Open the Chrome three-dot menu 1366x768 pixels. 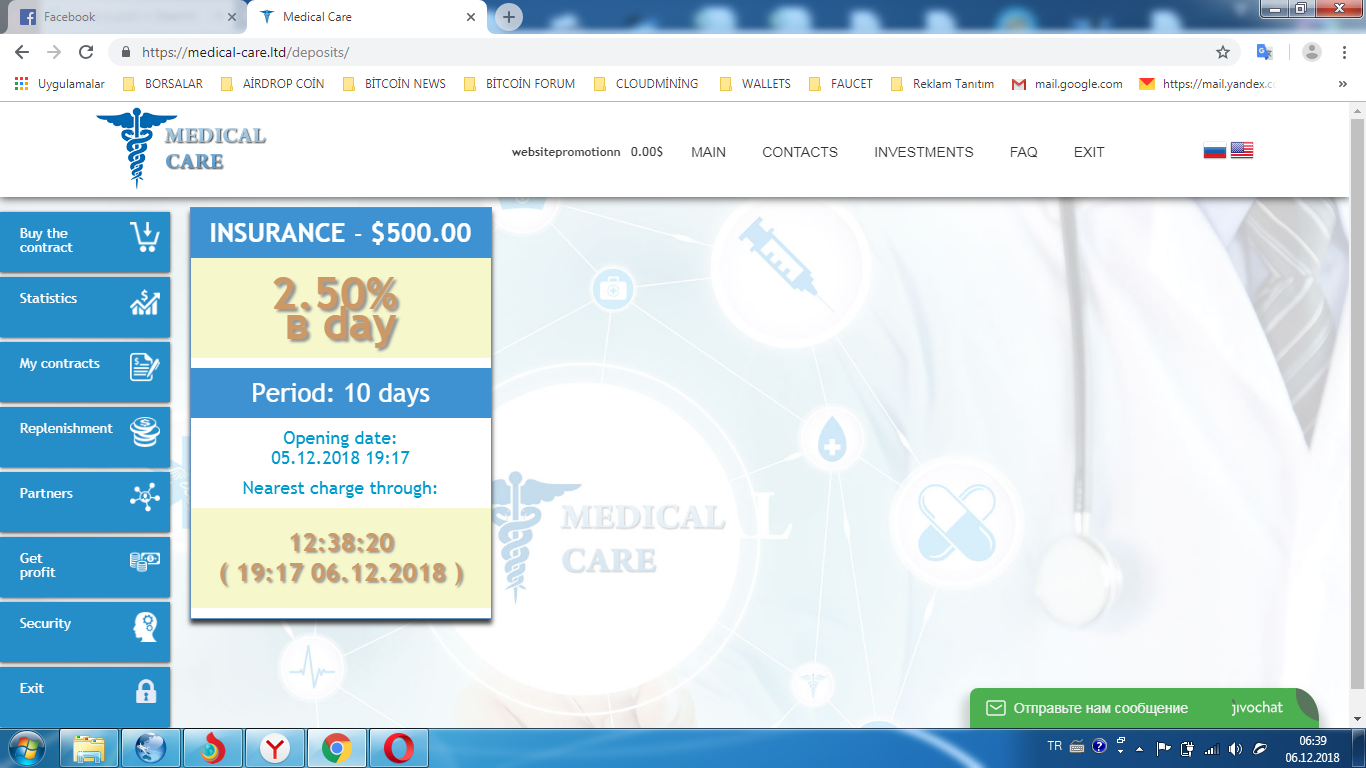[1344, 52]
